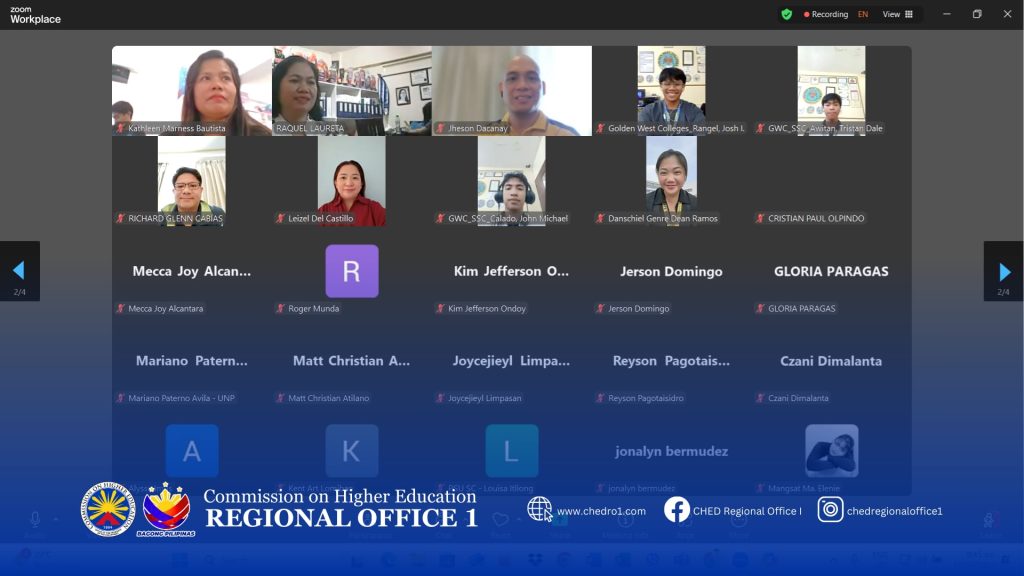Click muted mic icon beside Danschiel Genre Dean Ramos
The height and width of the screenshot is (576, 1024).
click(600, 219)
